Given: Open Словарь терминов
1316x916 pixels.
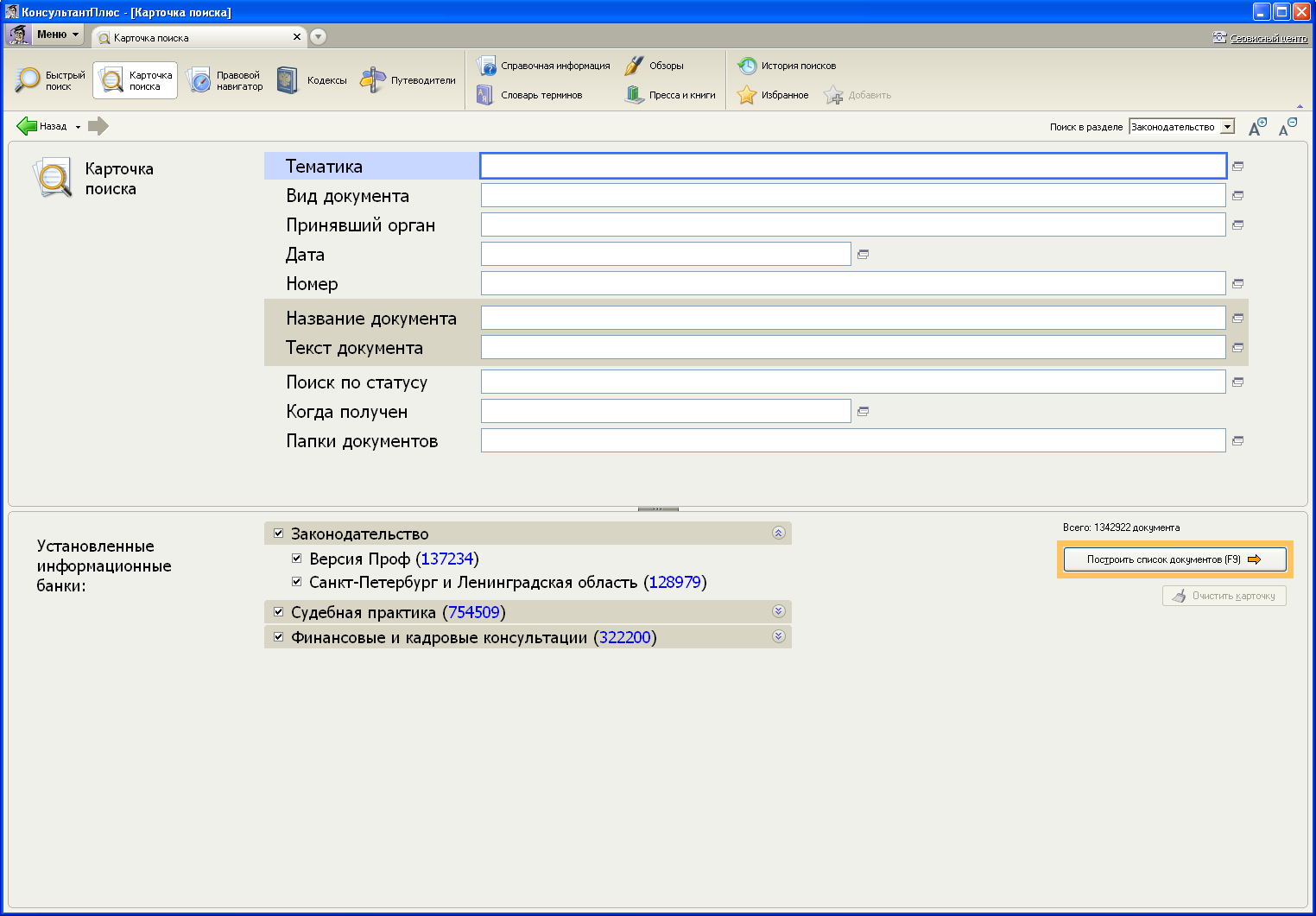Looking at the screenshot, I should coord(529,95).
